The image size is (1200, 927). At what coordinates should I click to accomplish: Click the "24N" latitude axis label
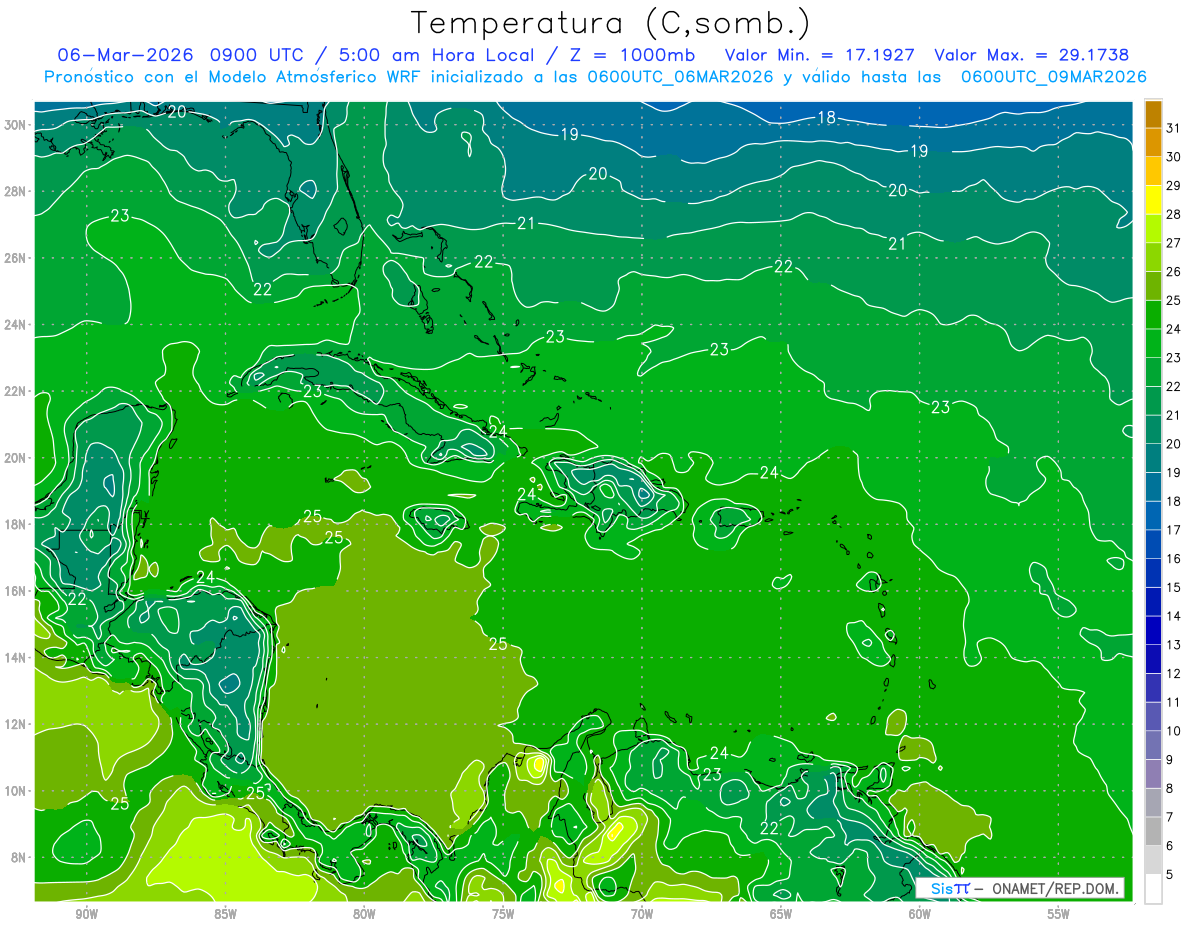tap(14, 325)
